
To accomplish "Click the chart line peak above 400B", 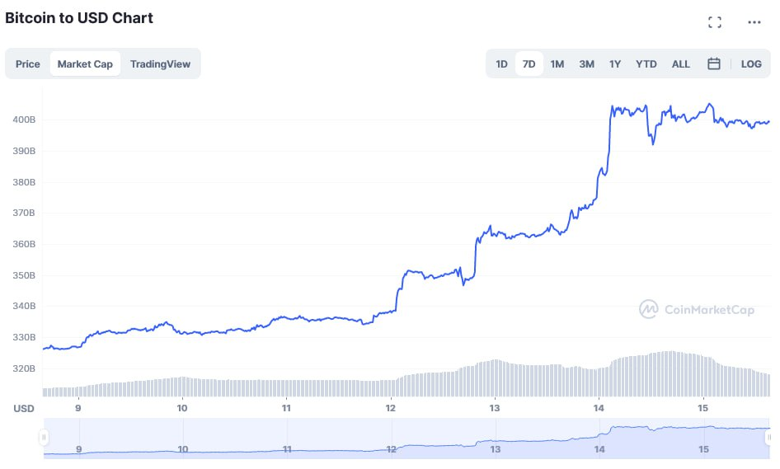I will coord(709,104).
